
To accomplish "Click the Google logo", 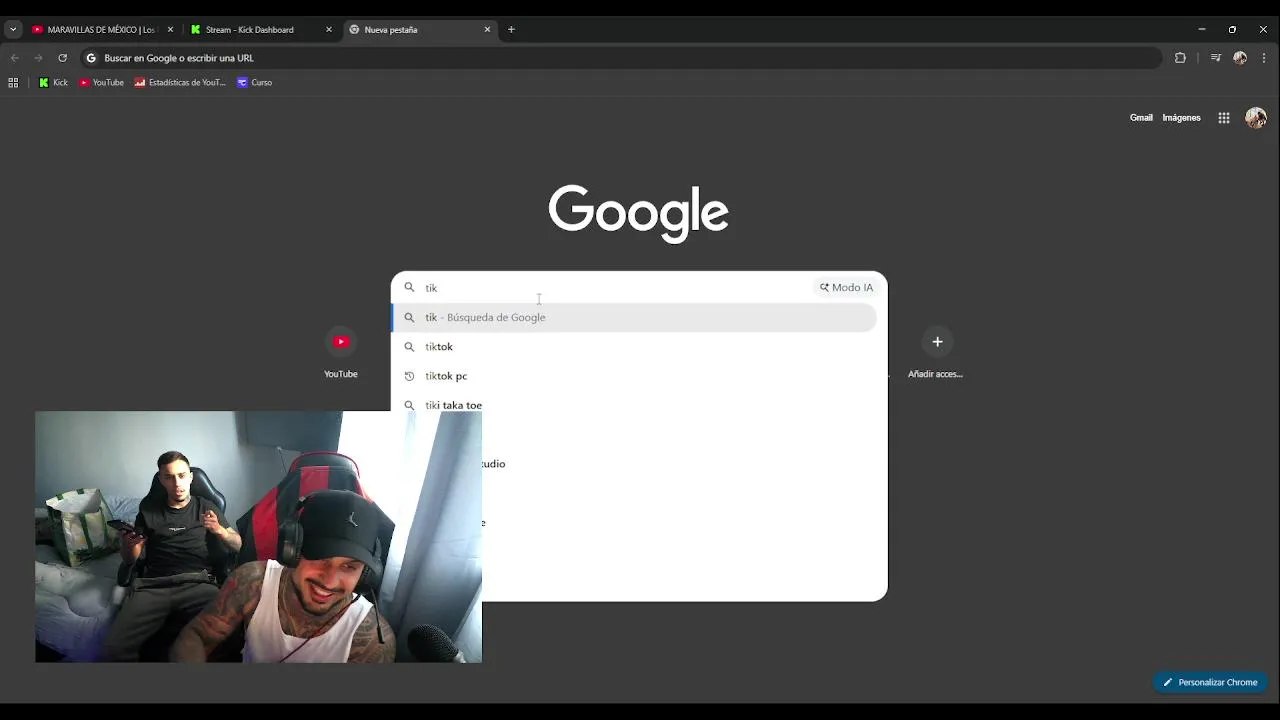I will (638, 213).
